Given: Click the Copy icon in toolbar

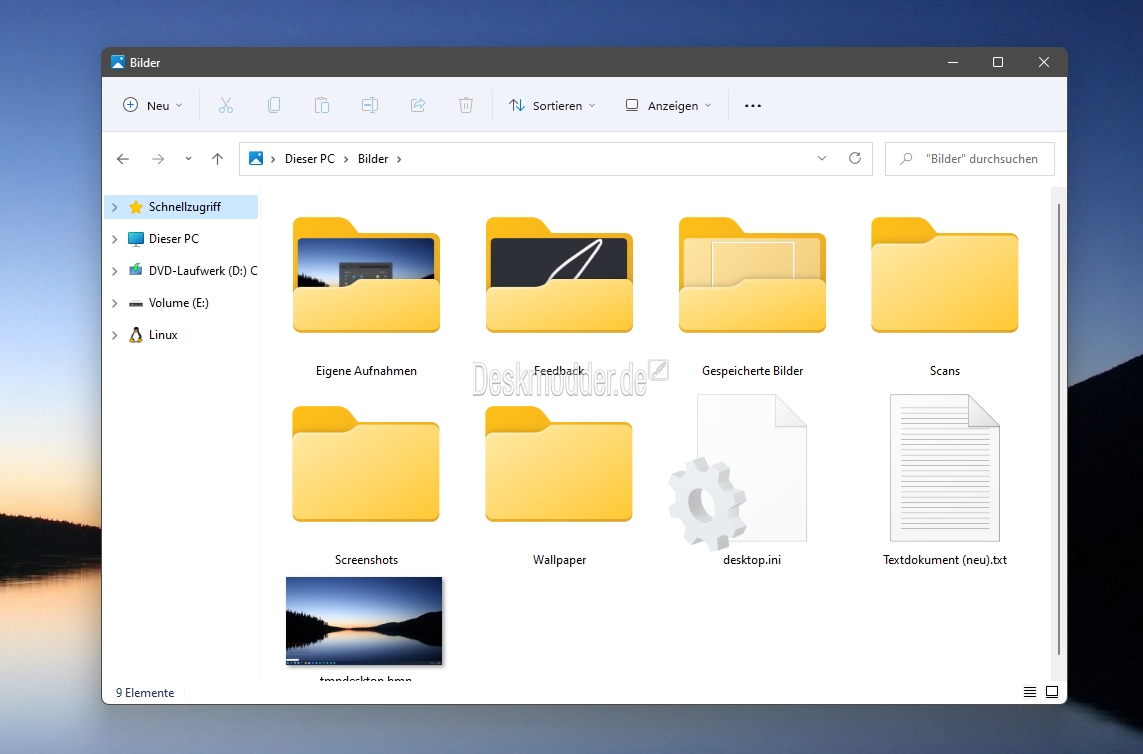Looking at the screenshot, I should 274,106.
